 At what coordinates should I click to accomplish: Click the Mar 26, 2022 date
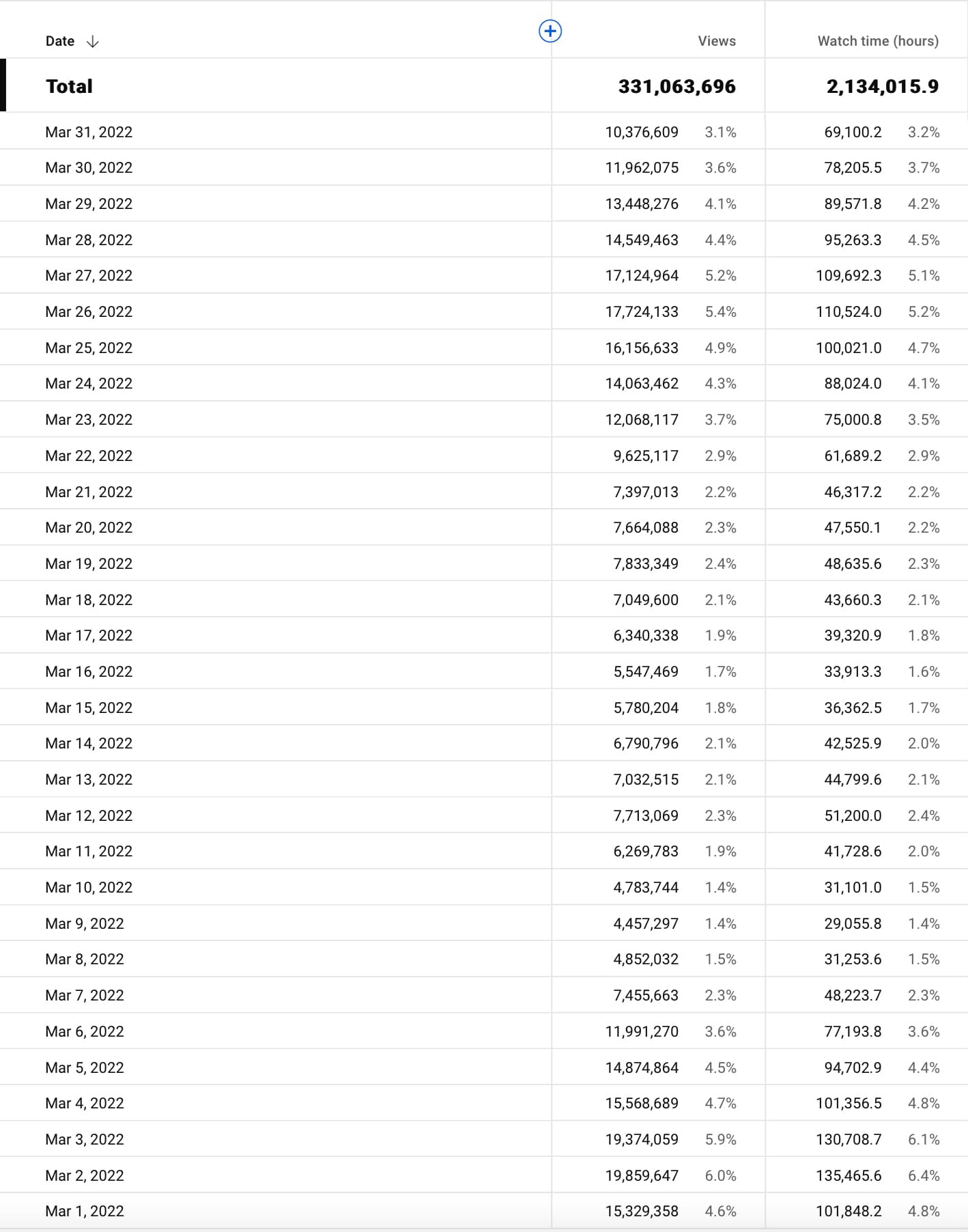[89, 311]
